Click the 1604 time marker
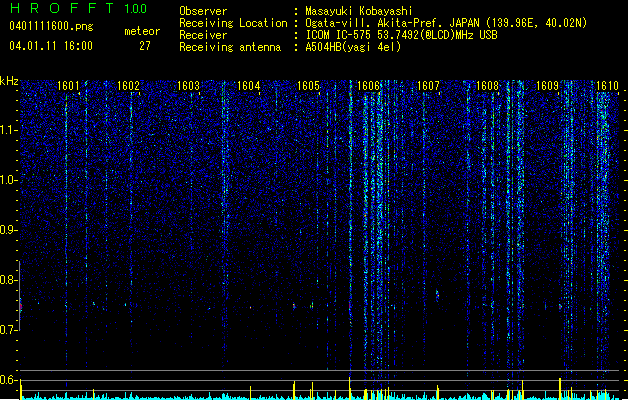This screenshot has width=629, height=400. click(x=248, y=86)
